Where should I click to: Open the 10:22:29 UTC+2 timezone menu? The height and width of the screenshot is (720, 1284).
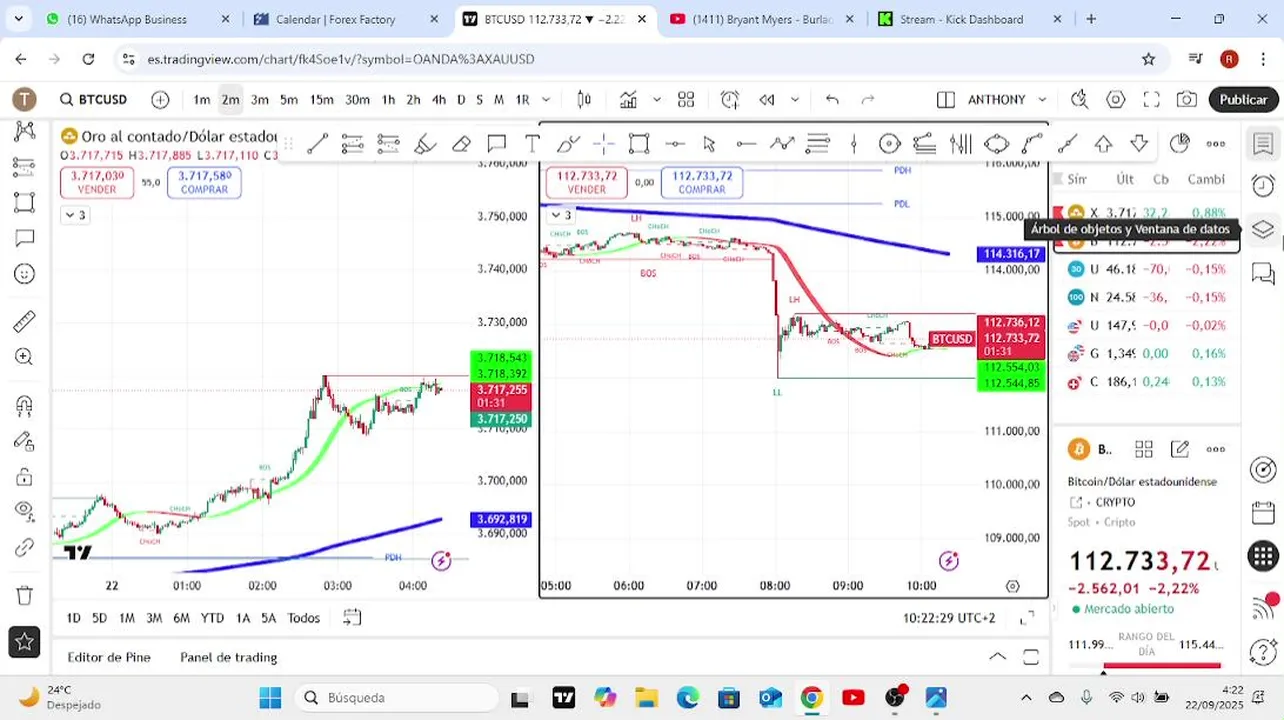tap(949, 618)
